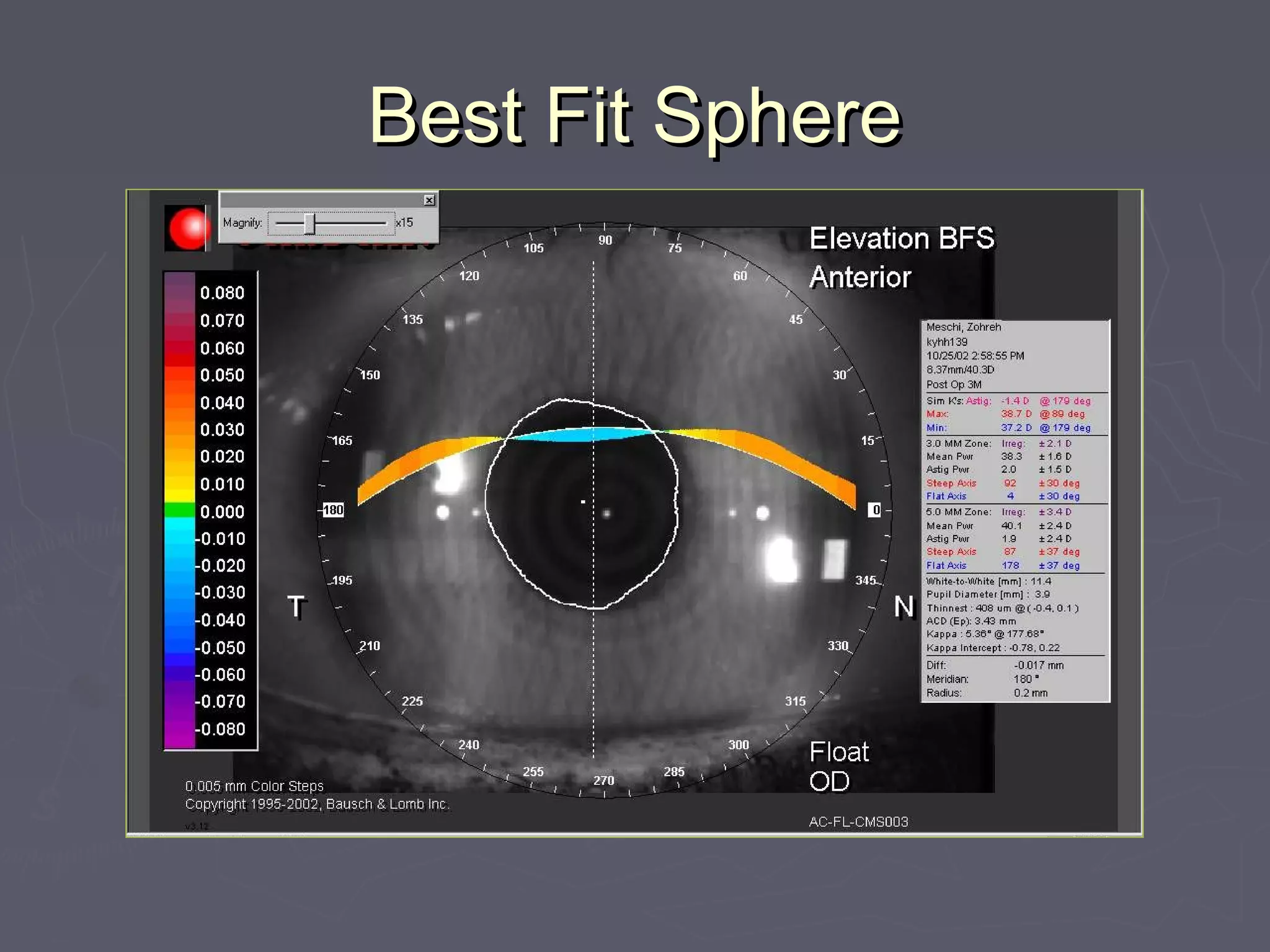This screenshot has height=952, width=1270.
Task: Click the 135 degree label on dial
Action: tap(412, 319)
